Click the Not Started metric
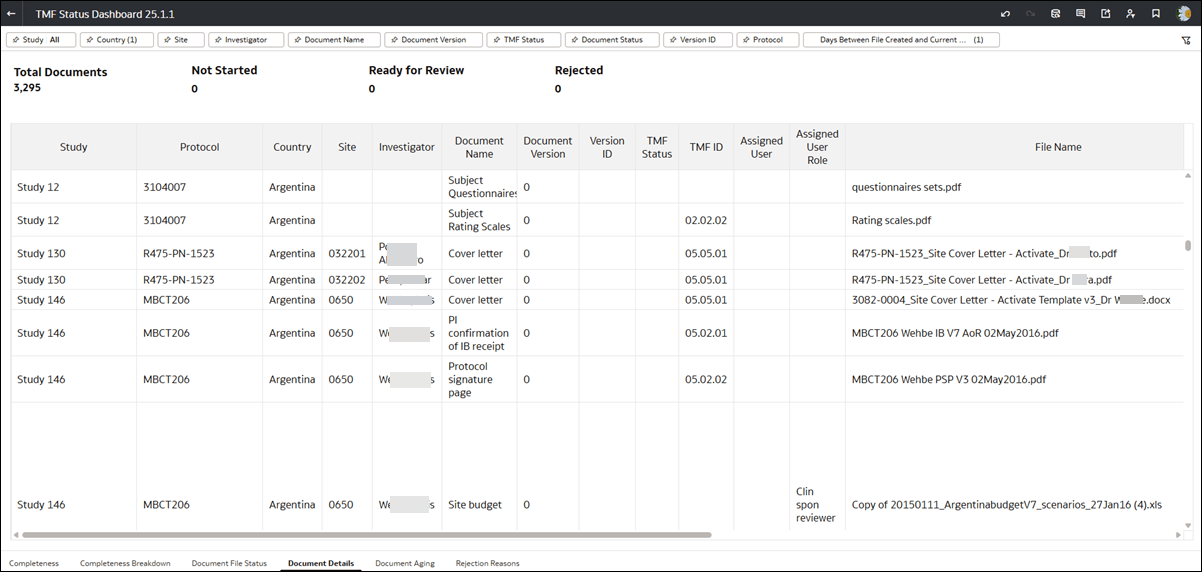 point(224,79)
